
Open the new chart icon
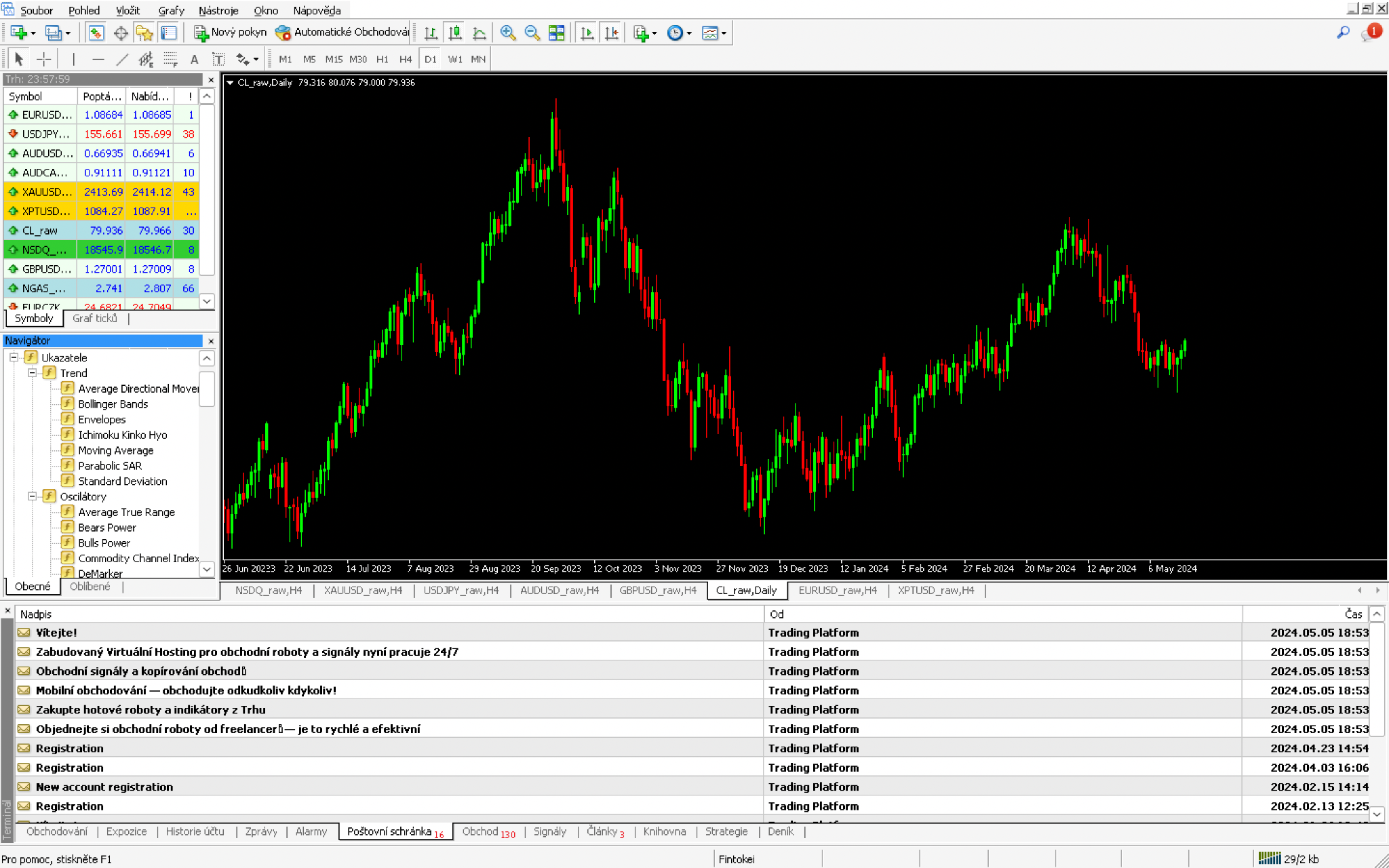18,33
